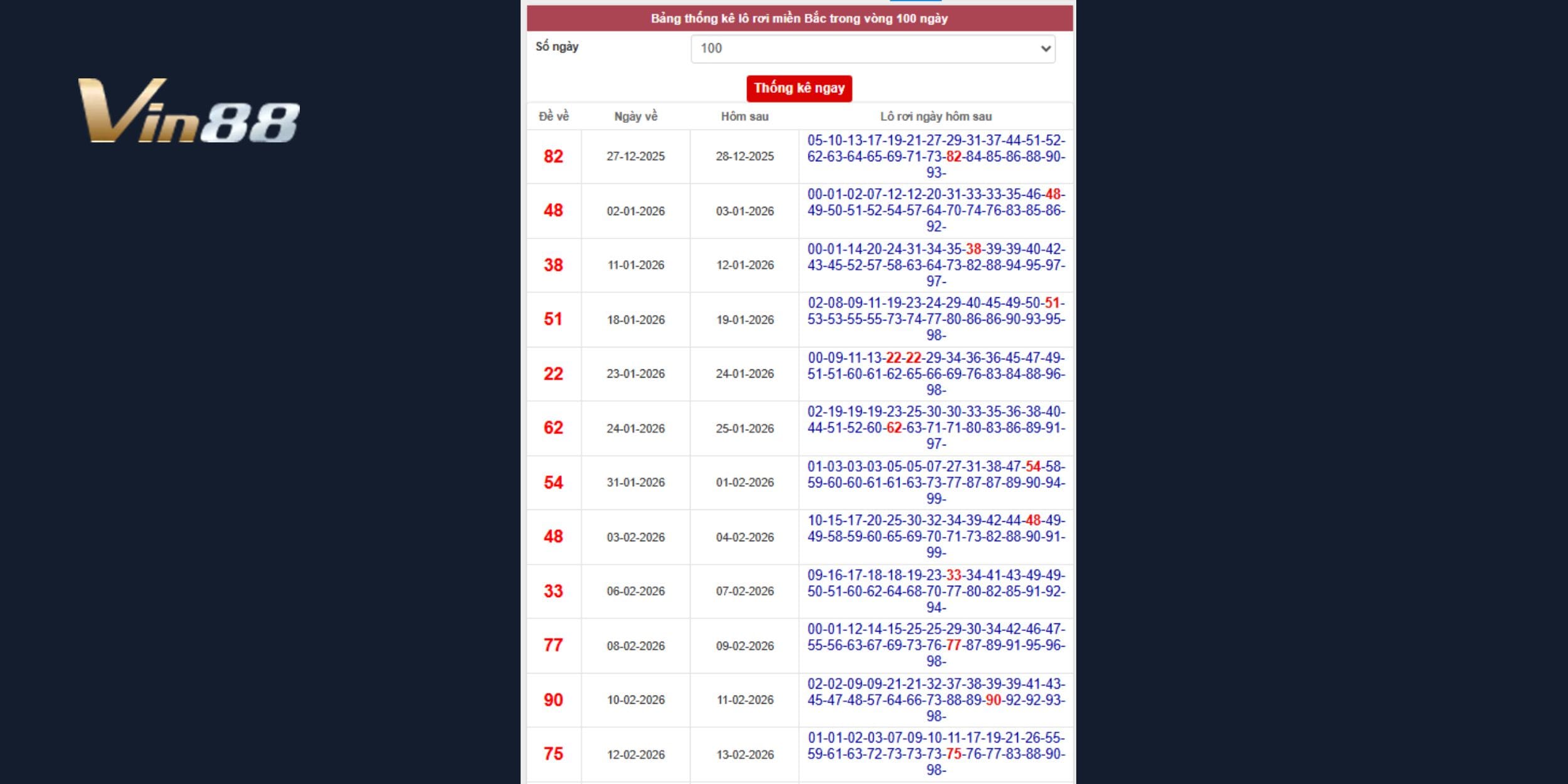The width and height of the screenshot is (1568, 784).
Task: Click the date 27-12-2025 in Ngày về
Action: tap(635, 157)
